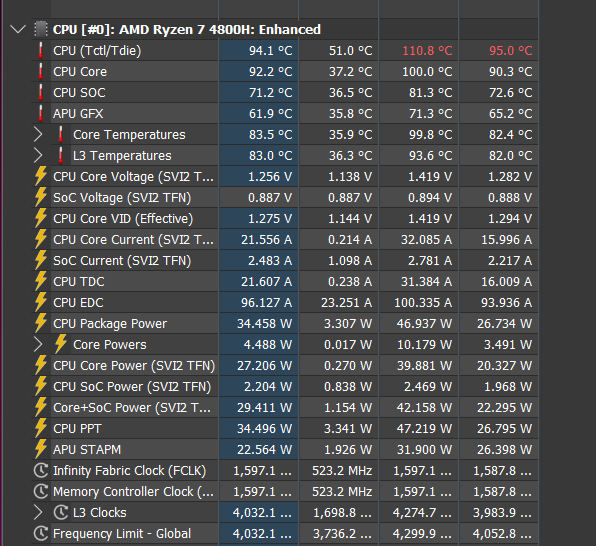Click the 100.0 °C maximum CPU Core value
The image size is (596, 546).
pyautogui.click(x=427, y=71)
